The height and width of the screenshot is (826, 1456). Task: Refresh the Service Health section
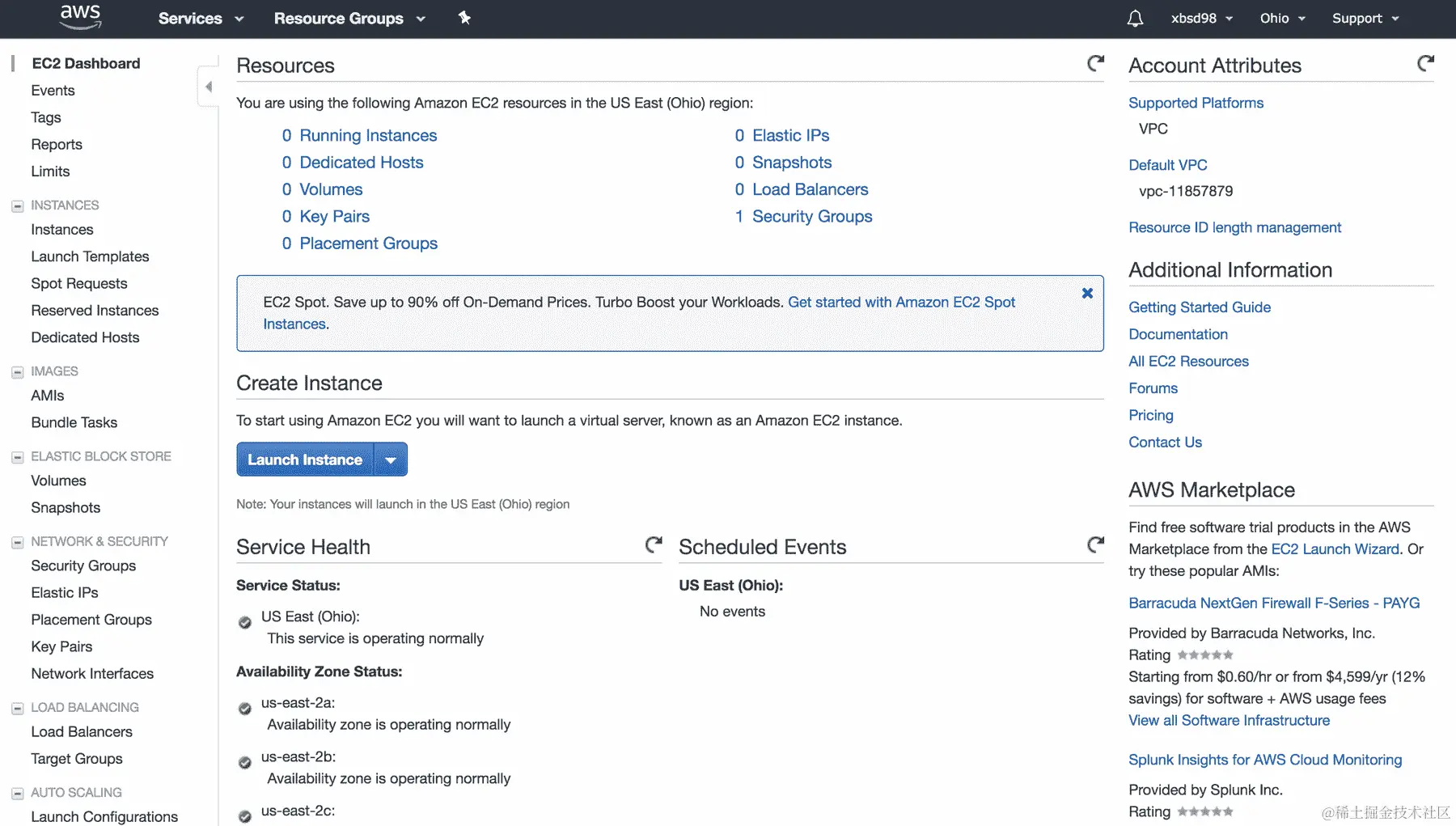(x=654, y=545)
